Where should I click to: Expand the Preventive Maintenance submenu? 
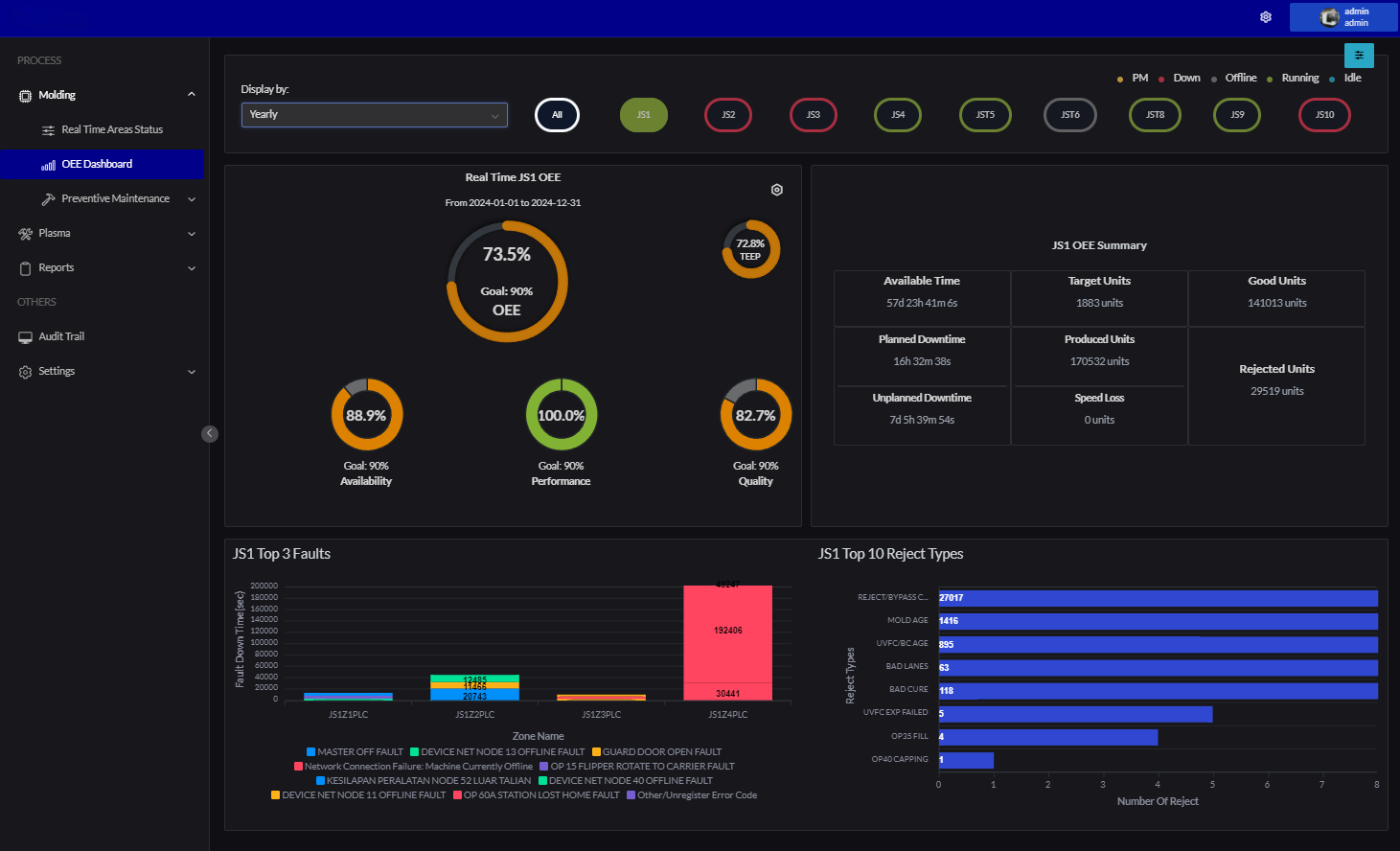(x=192, y=199)
